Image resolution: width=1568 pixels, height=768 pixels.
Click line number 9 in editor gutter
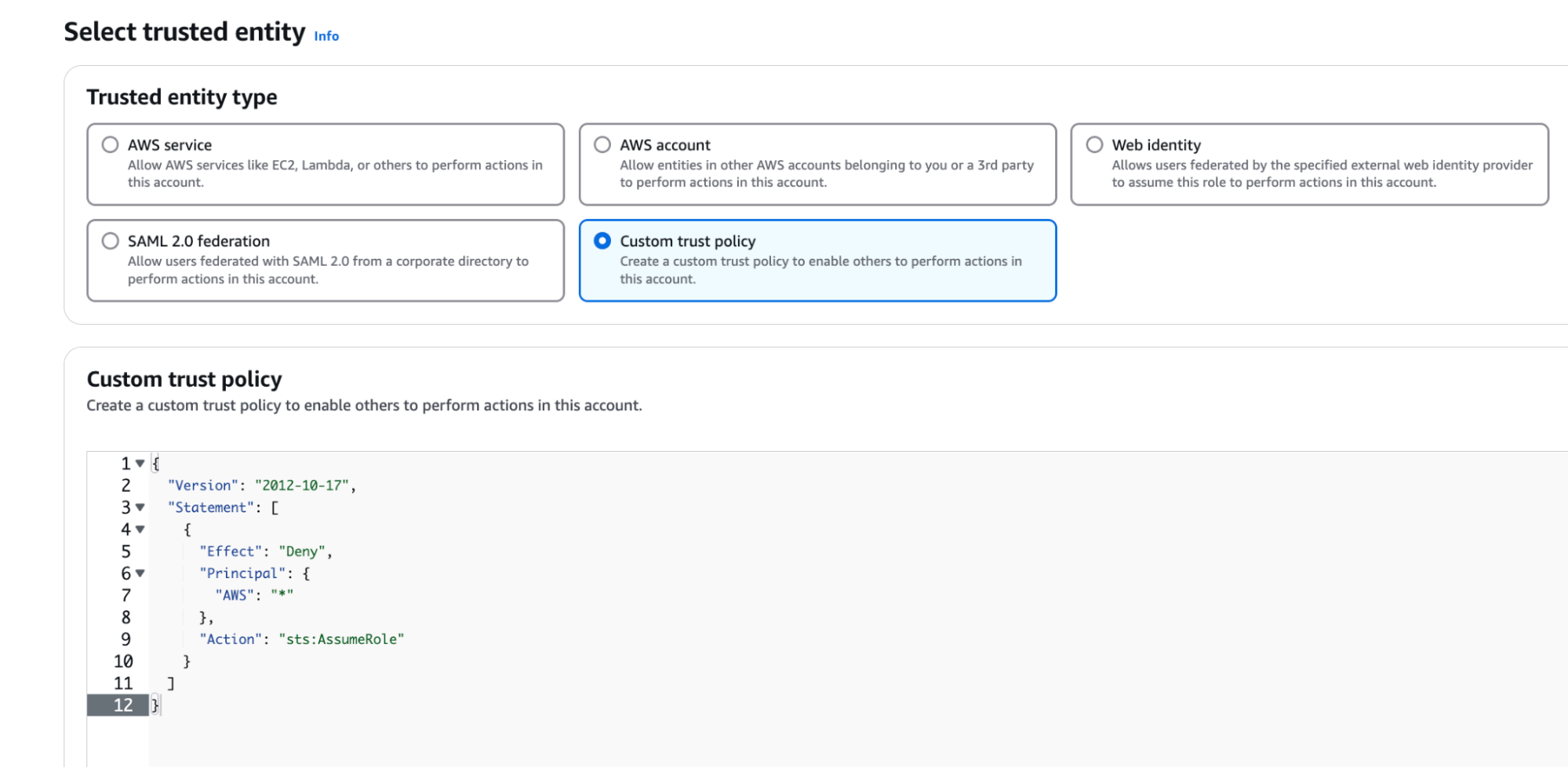click(126, 639)
